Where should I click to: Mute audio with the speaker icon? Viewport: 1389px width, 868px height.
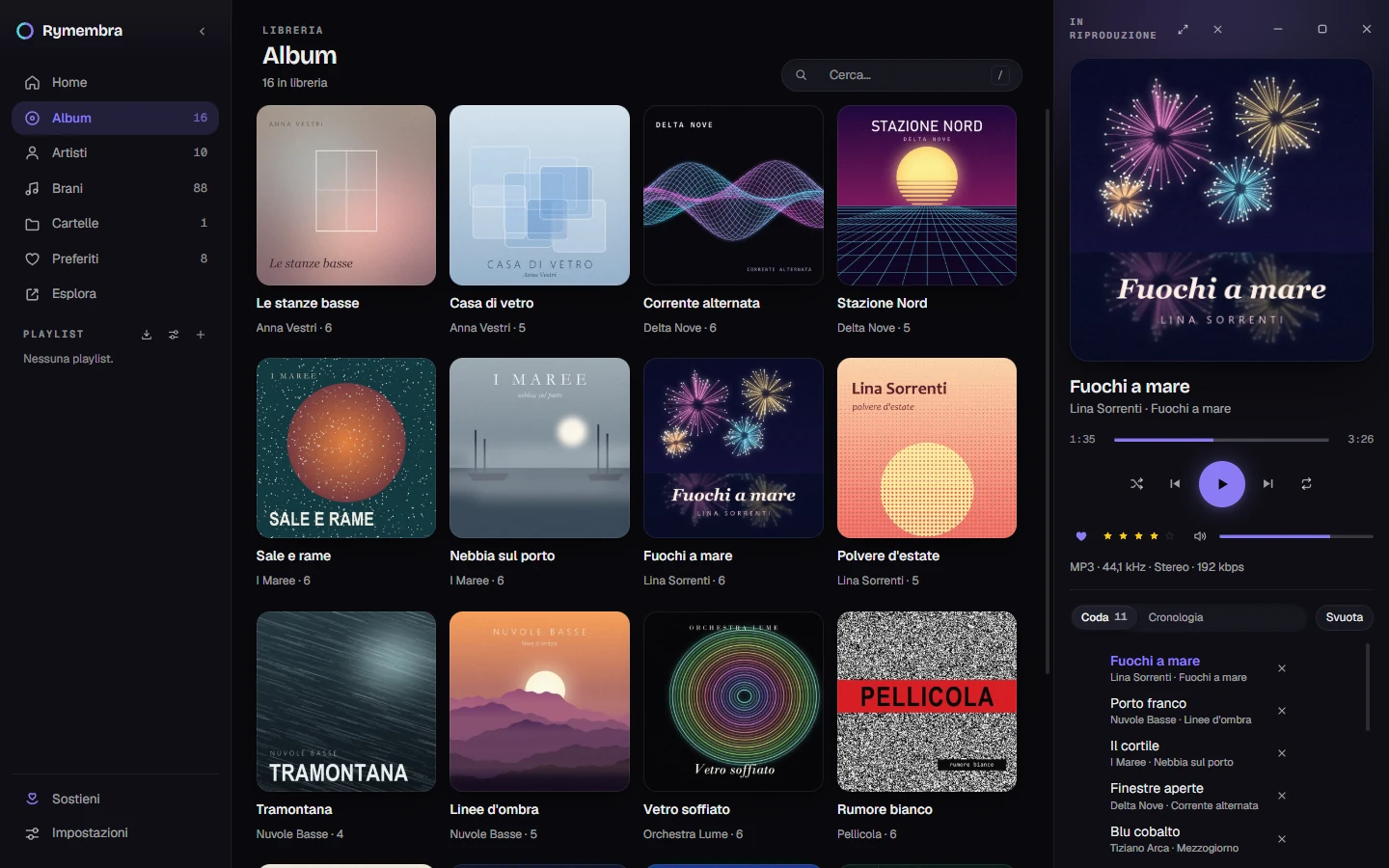click(x=1200, y=536)
